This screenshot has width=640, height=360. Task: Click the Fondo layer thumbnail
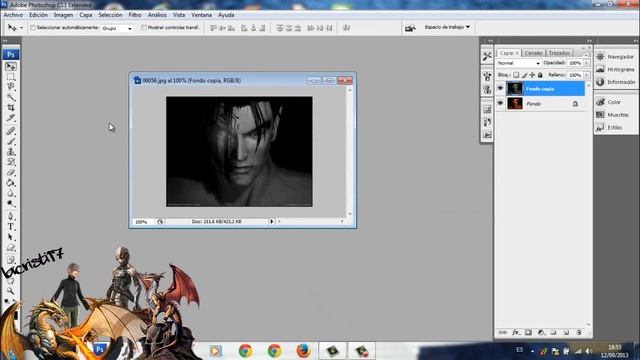515,103
